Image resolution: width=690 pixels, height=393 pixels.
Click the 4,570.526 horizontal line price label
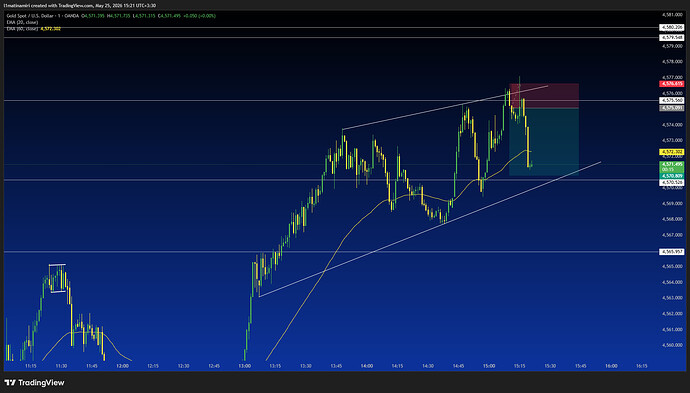[x=672, y=182]
